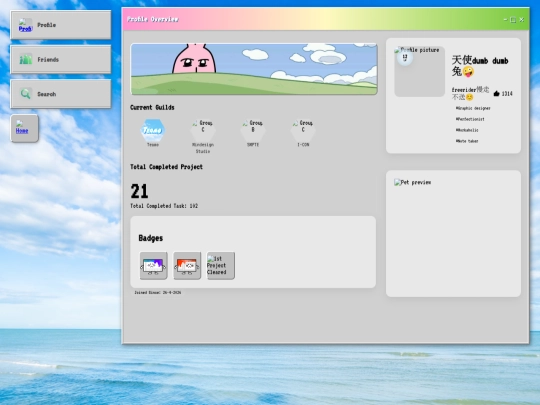Open the Search sidebar button
Screen dimensions: 540x405
pyautogui.click(x=61, y=94)
